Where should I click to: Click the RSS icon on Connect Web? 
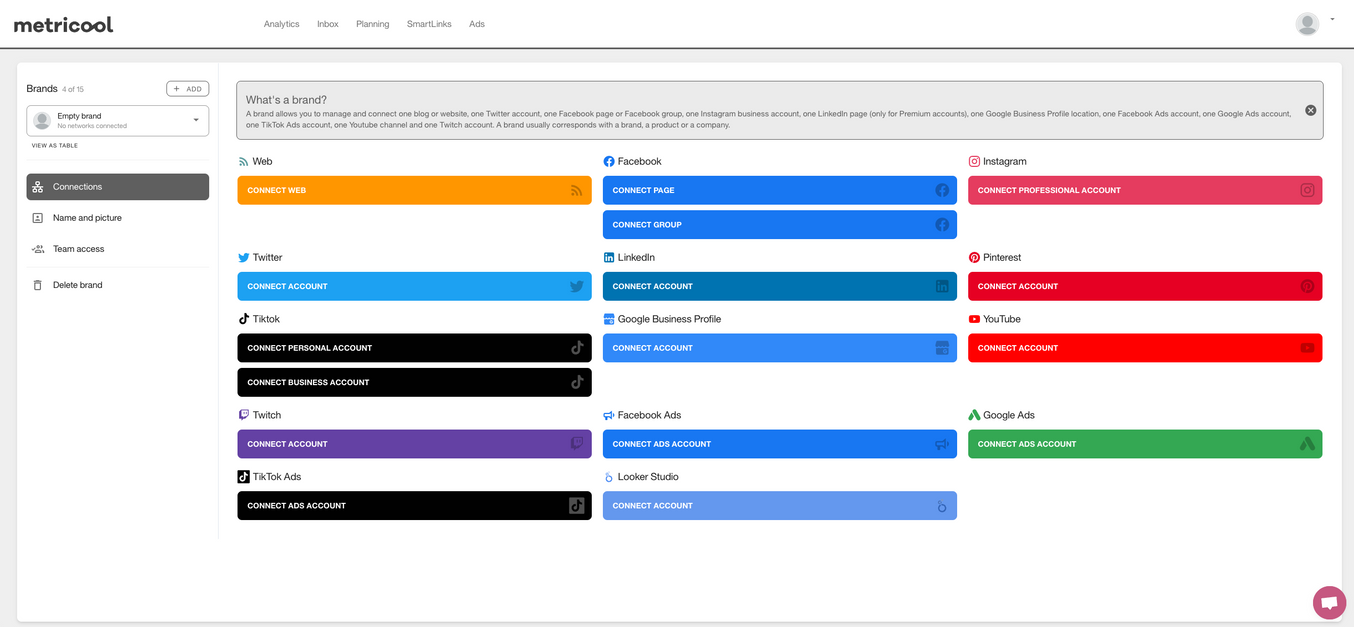[x=577, y=190]
